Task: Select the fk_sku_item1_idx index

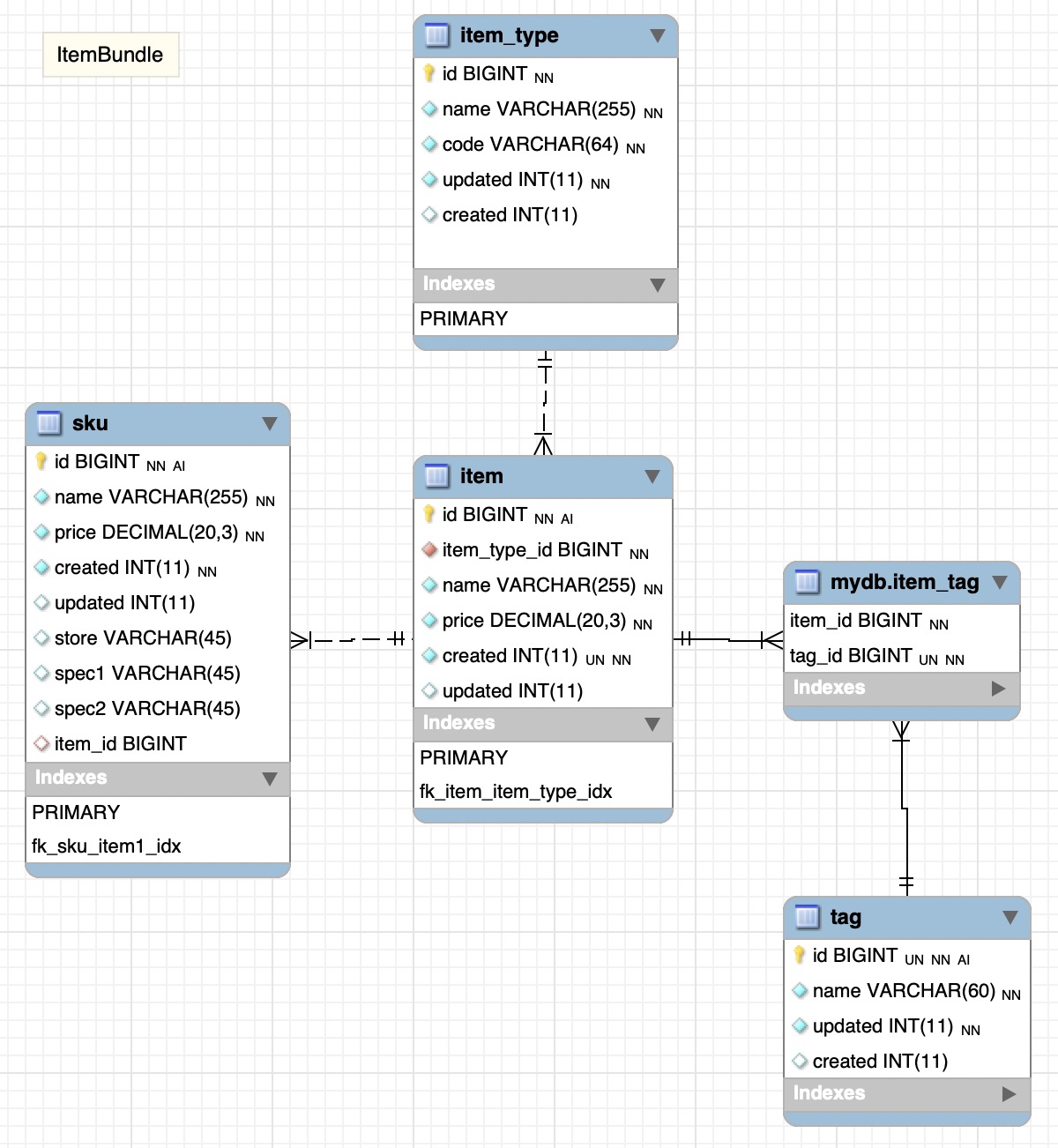Action: coord(107,846)
